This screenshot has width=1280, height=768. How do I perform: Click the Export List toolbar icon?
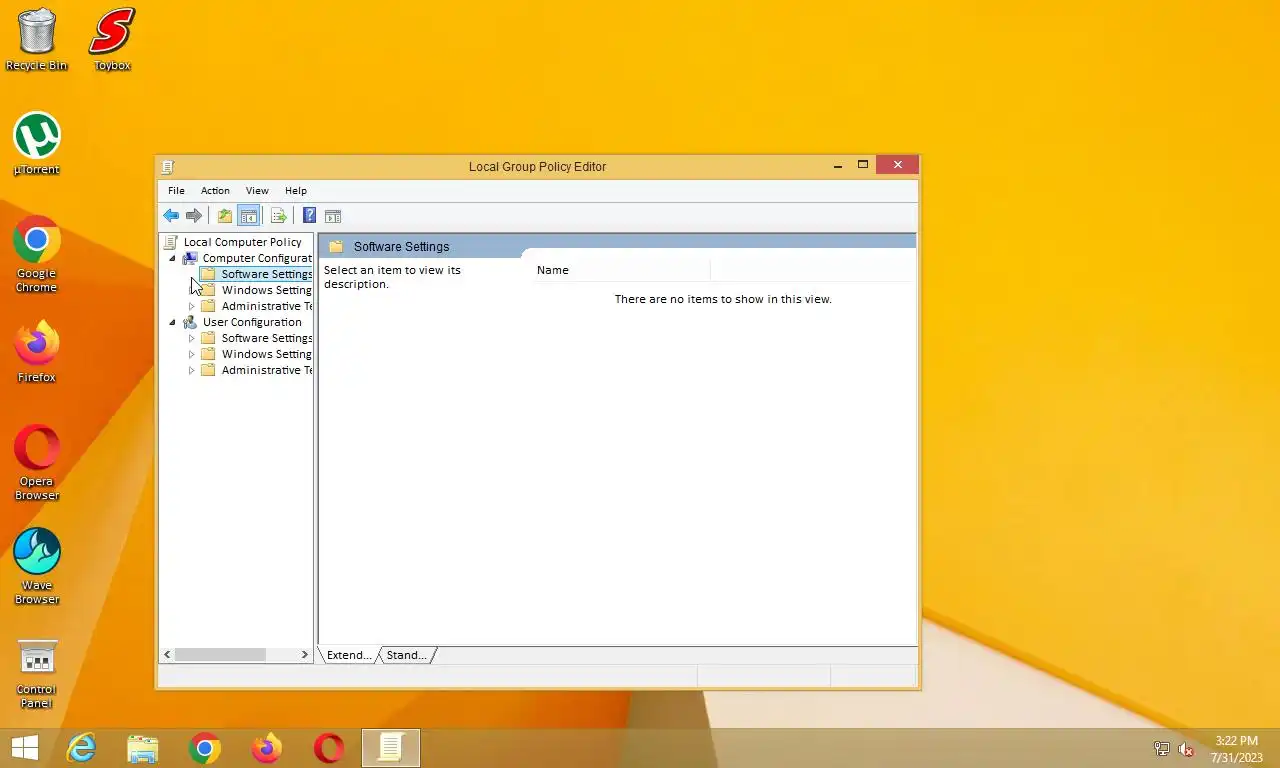pos(279,216)
